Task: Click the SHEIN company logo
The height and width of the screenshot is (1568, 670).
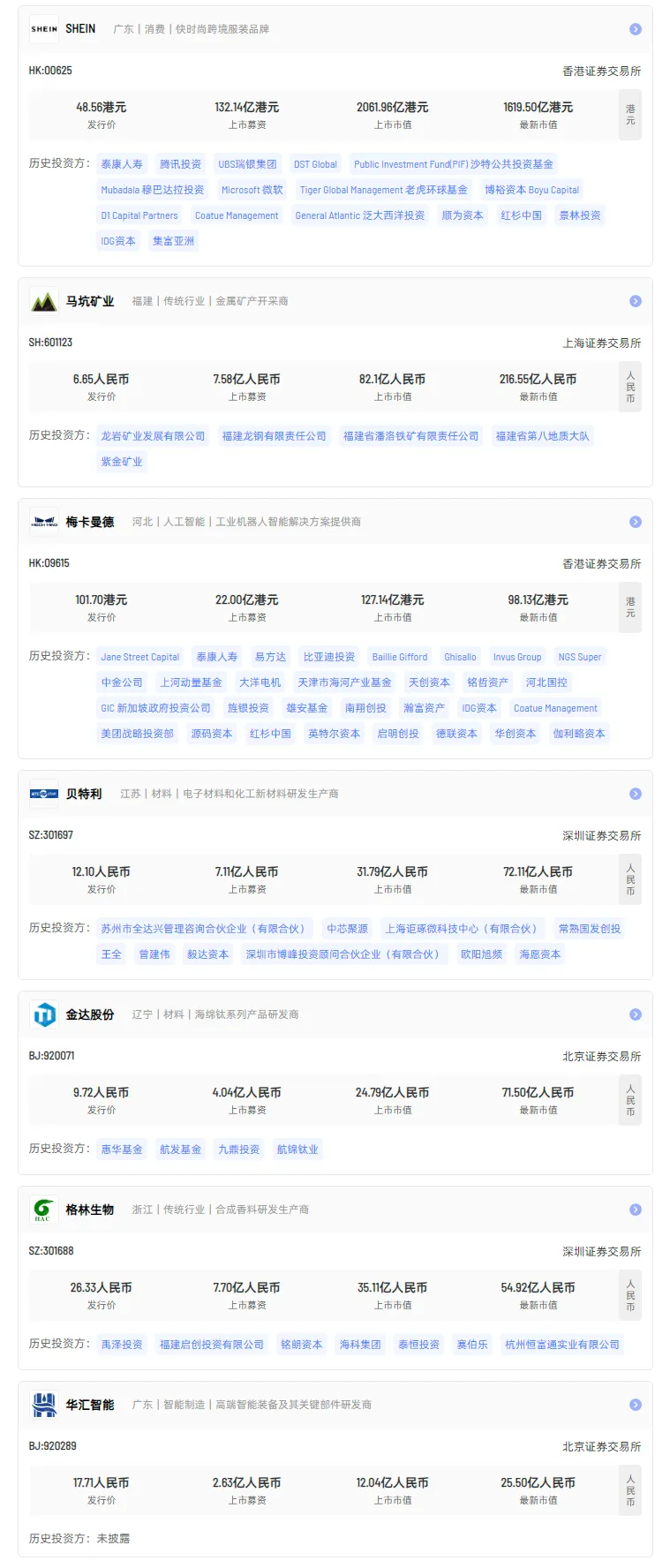Action: tap(44, 29)
